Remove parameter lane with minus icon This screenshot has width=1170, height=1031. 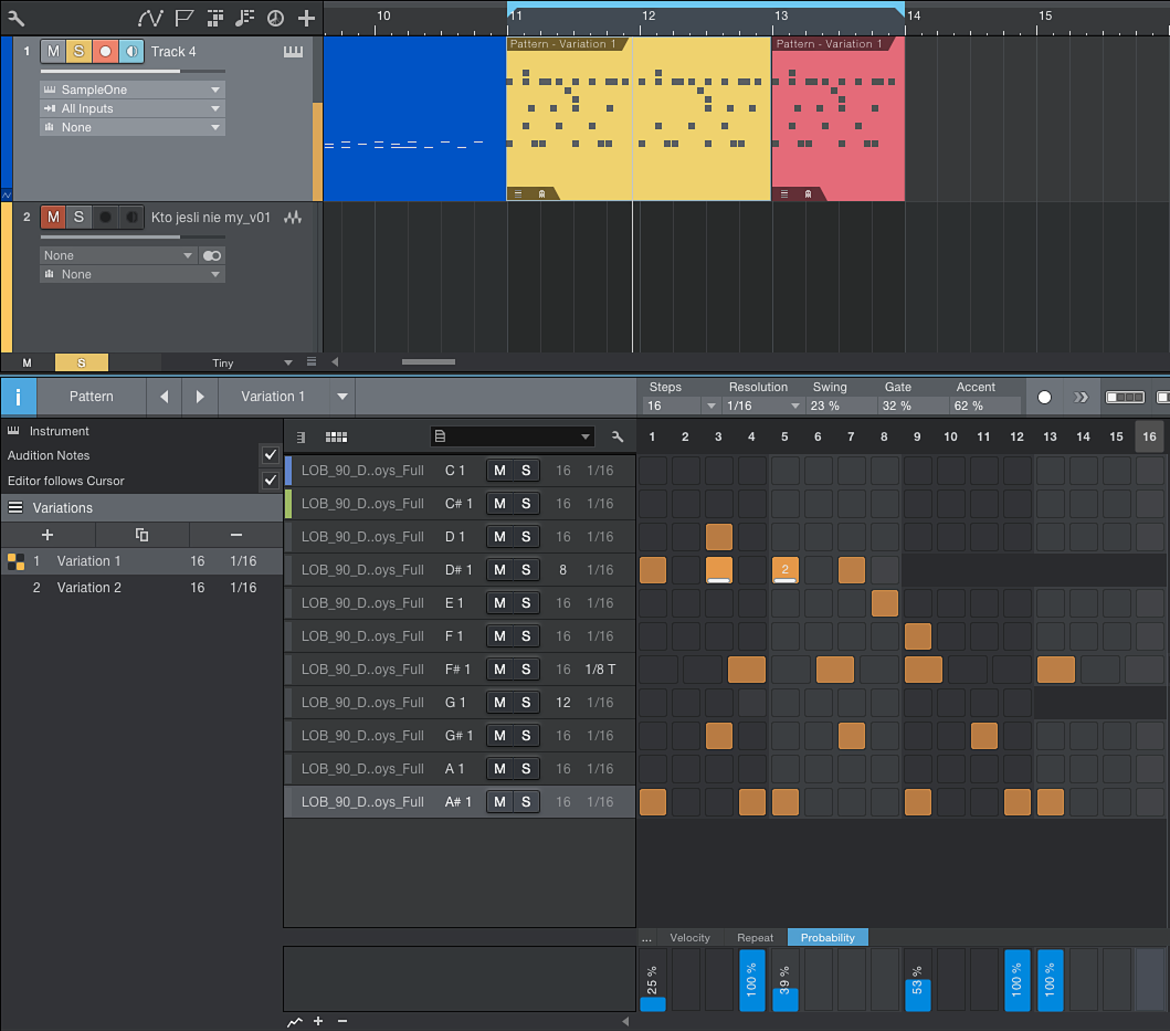click(x=342, y=1021)
